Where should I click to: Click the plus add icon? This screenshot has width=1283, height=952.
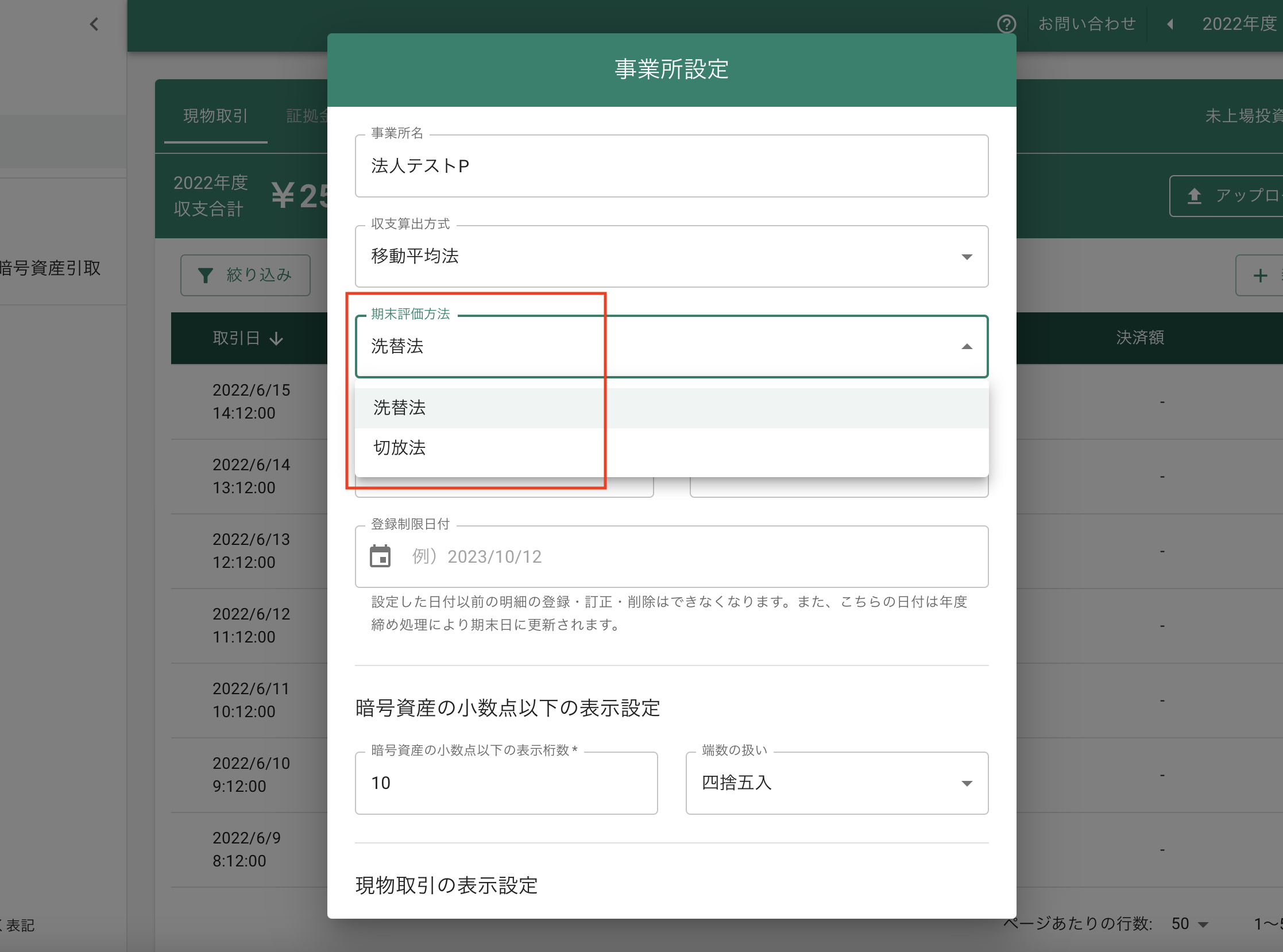click(1261, 276)
